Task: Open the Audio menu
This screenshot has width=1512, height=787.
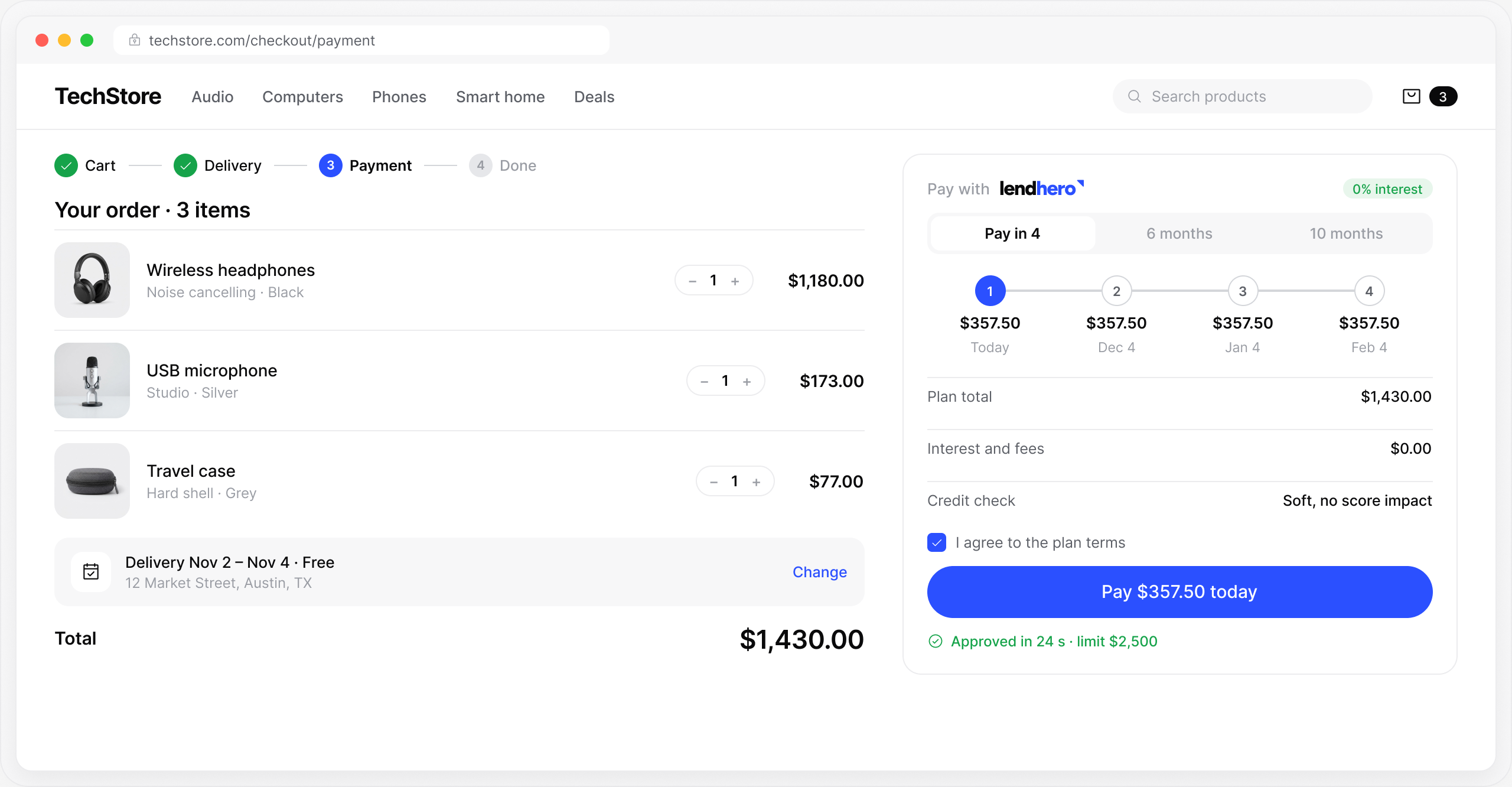Action: click(213, 96)
